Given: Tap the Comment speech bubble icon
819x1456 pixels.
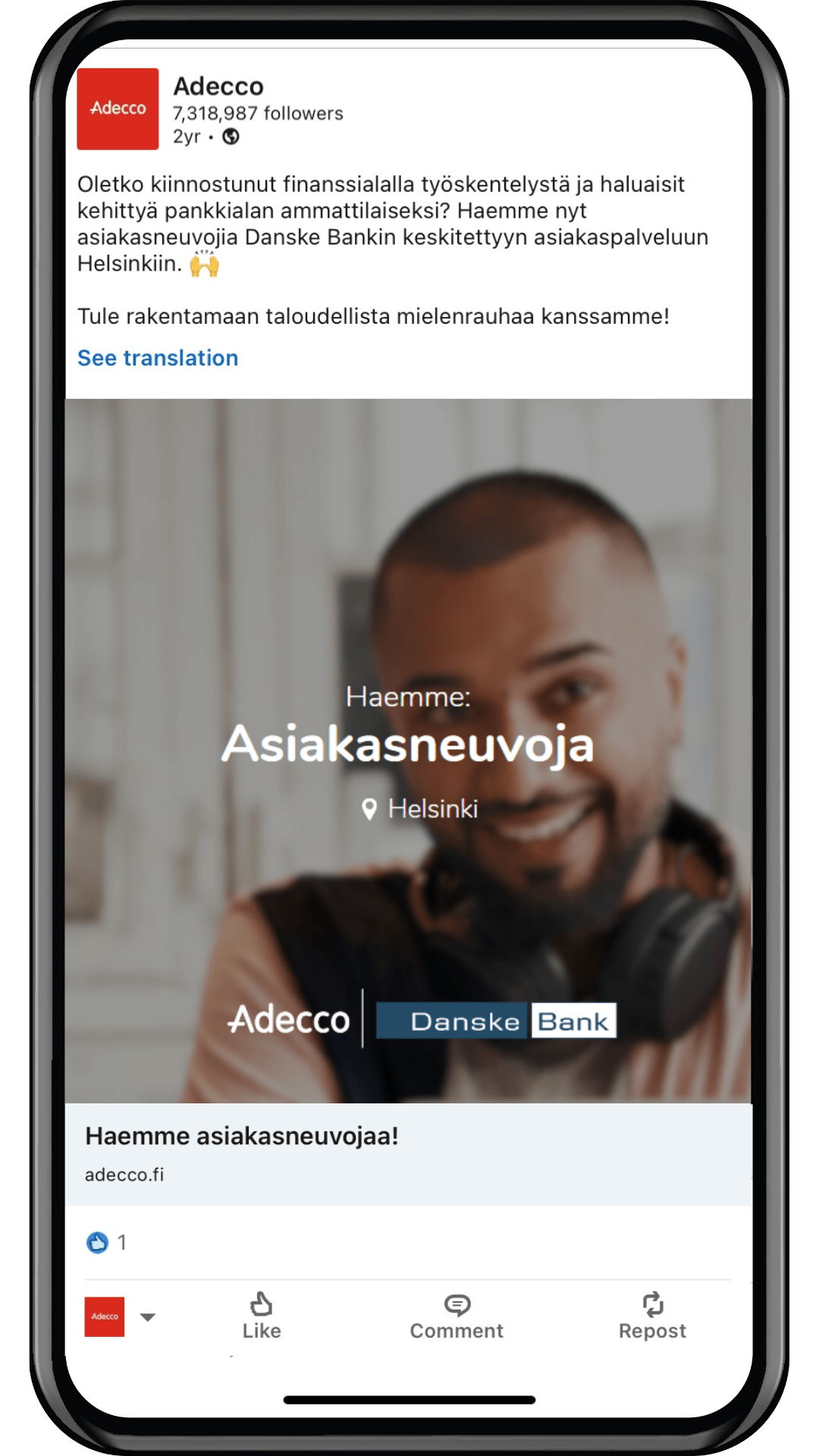Looking at the screenshot, I should [457, 1304].
